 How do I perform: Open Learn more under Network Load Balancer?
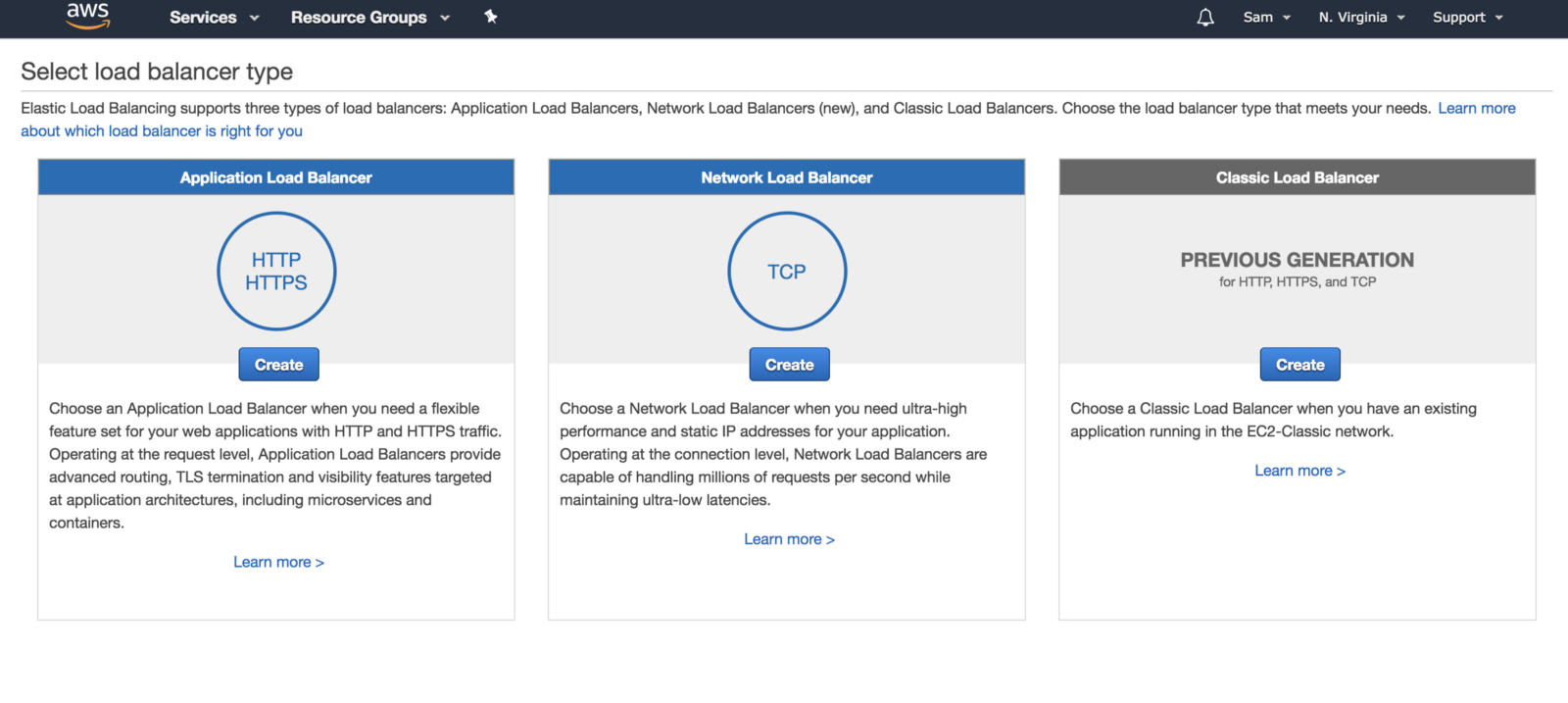coord(789,539)
